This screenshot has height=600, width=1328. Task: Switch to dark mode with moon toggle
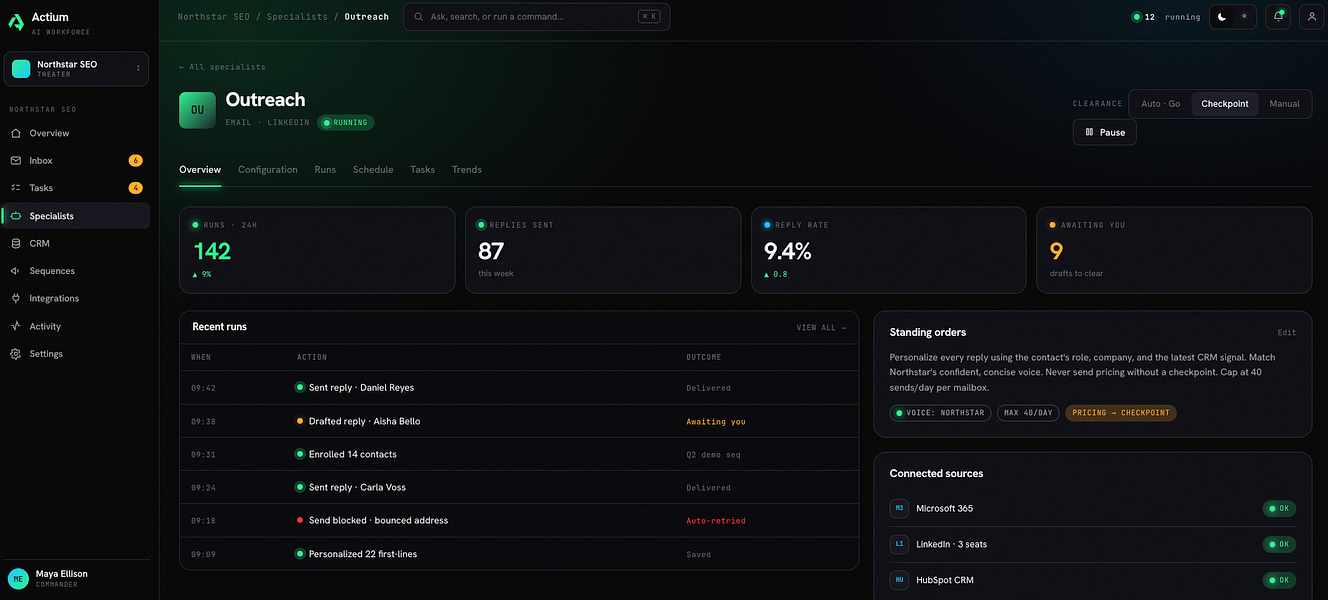pyautogui.click(x=1222, y=17)
